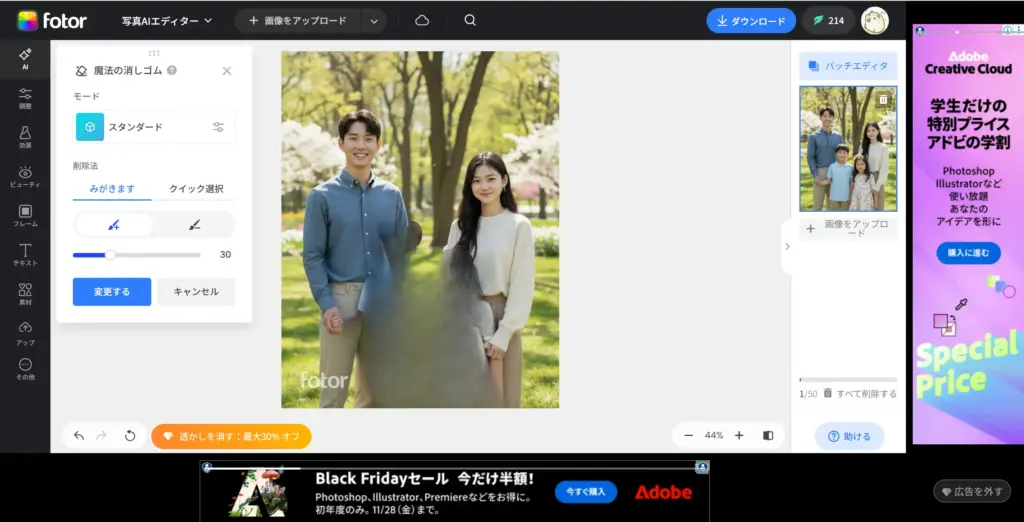1024x522 pixels.
Task: Open the Text tool in sidebar
Action: coord(25,254)
